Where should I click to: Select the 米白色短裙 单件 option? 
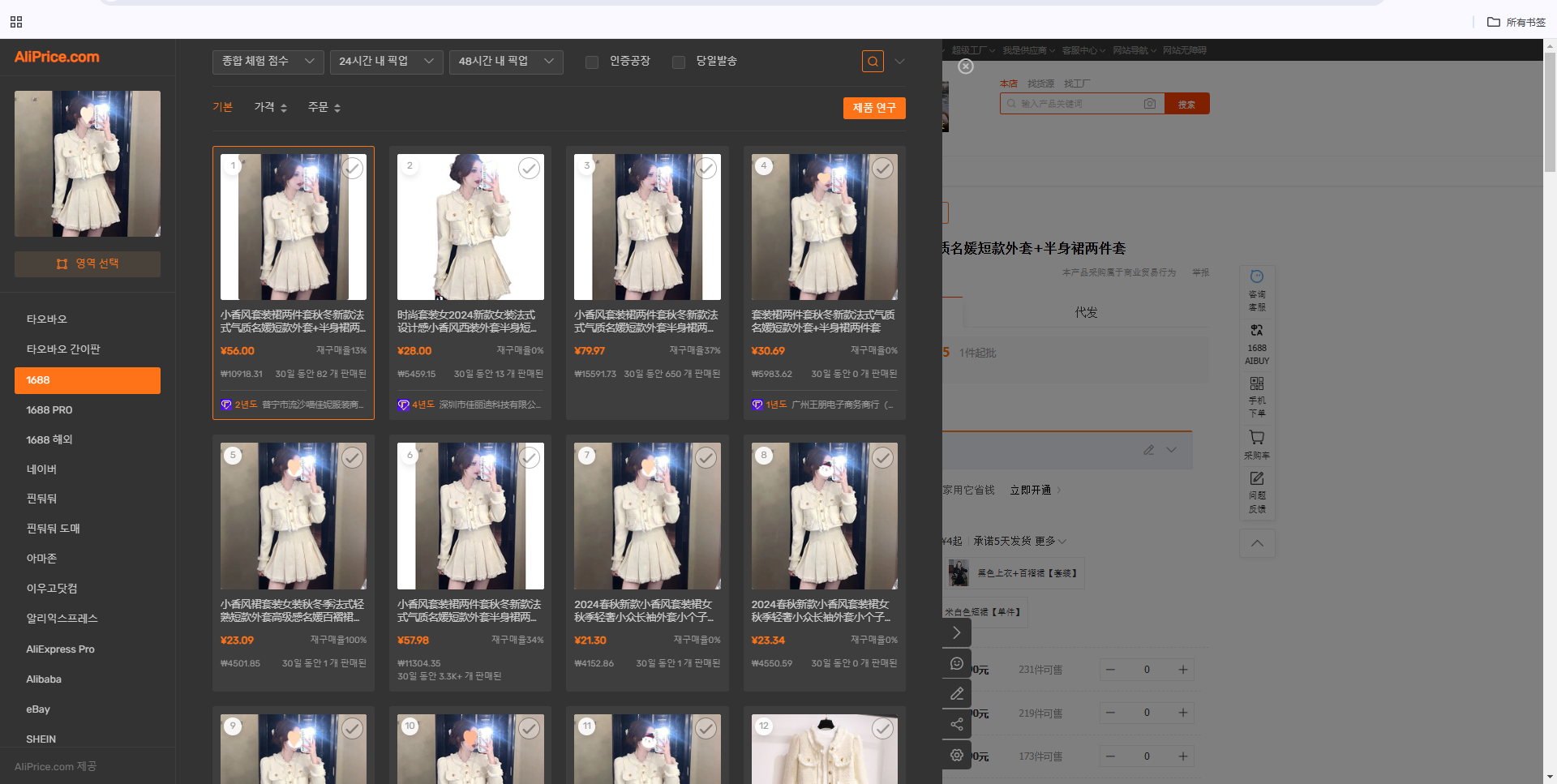(x=984, y=612)
